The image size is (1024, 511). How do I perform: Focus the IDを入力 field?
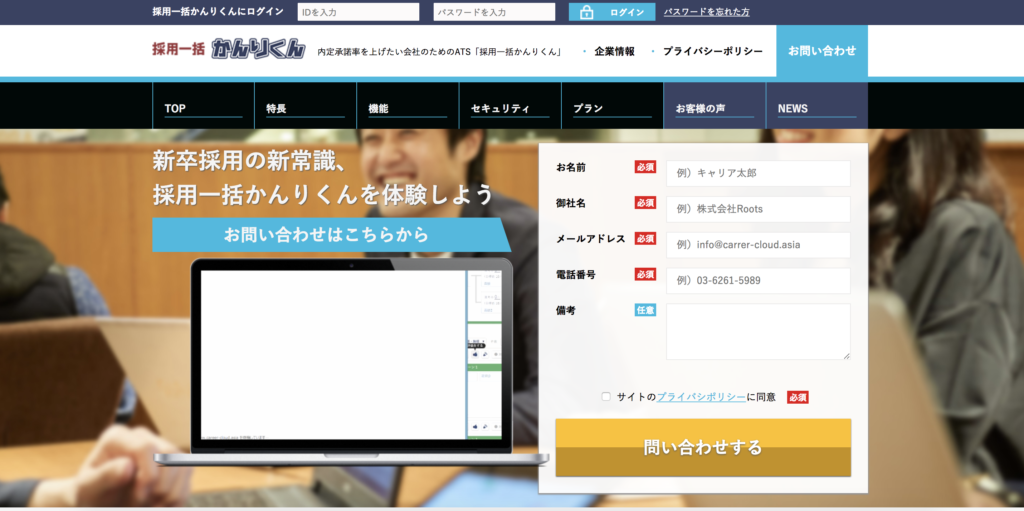coord(359,12)
